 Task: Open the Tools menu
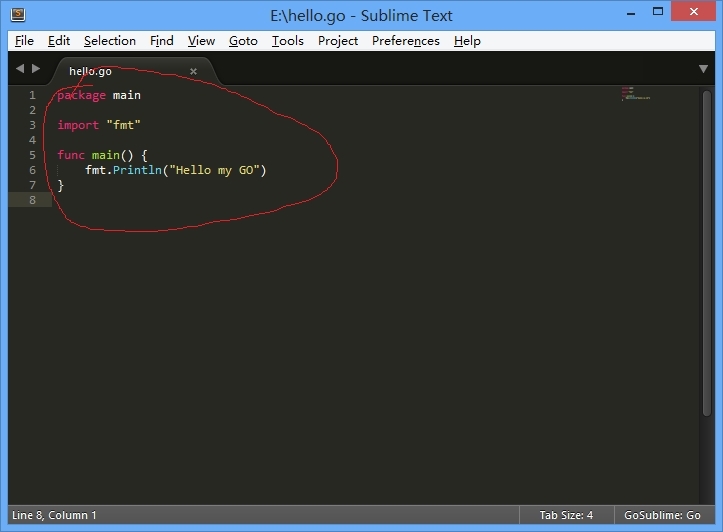pos(288,41)
